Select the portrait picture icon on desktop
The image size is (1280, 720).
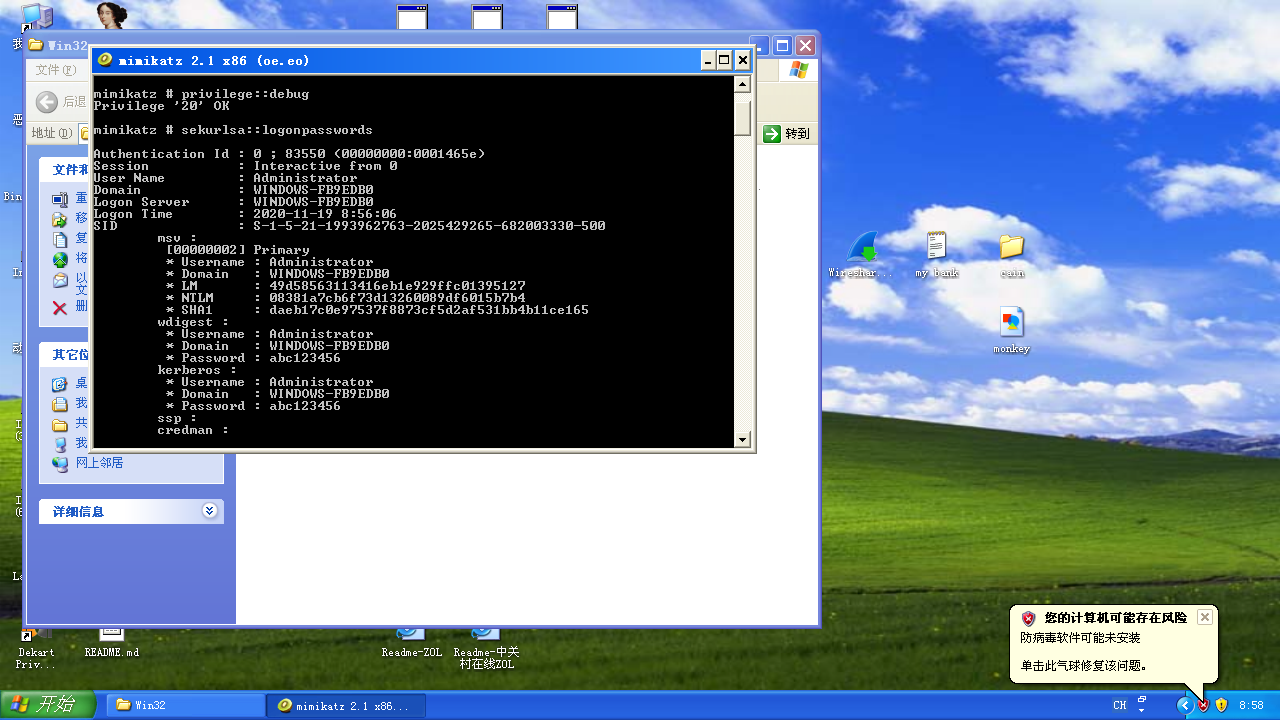[x=112, y=15]
